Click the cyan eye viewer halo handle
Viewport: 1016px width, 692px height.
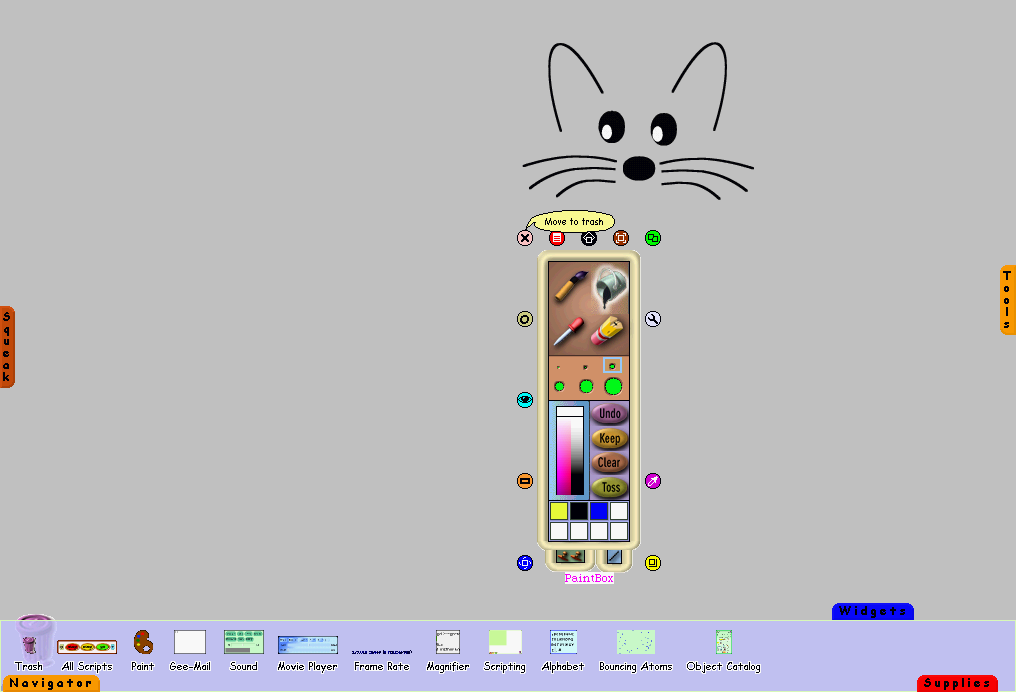(x=525, y=400)
